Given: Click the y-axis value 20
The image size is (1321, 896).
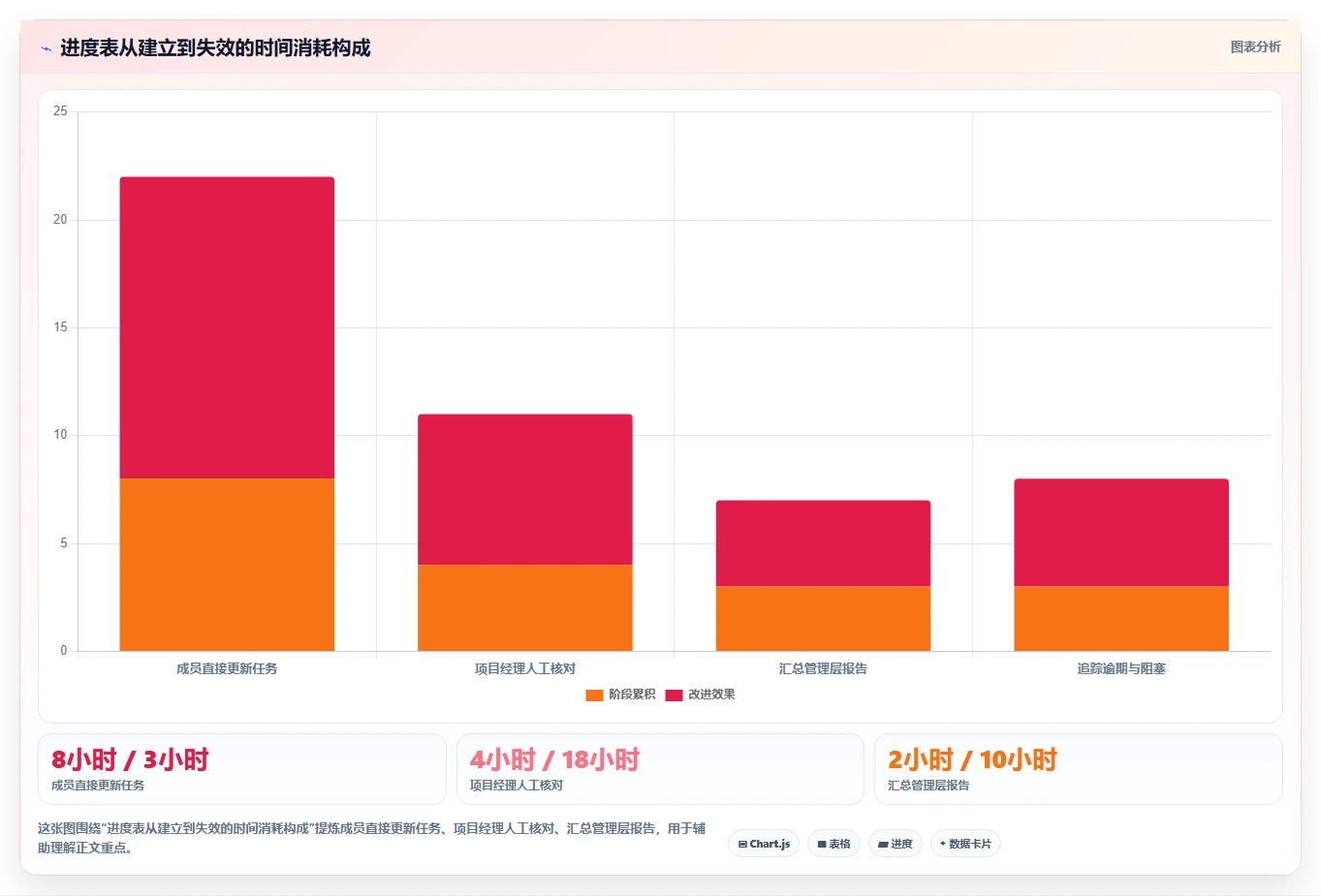Looking at the screenshot, I should click(x=60, y=220).
